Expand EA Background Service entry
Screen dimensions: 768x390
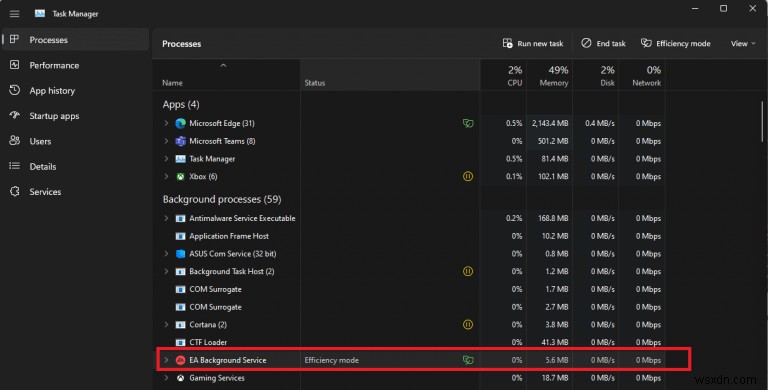point(166,360)
